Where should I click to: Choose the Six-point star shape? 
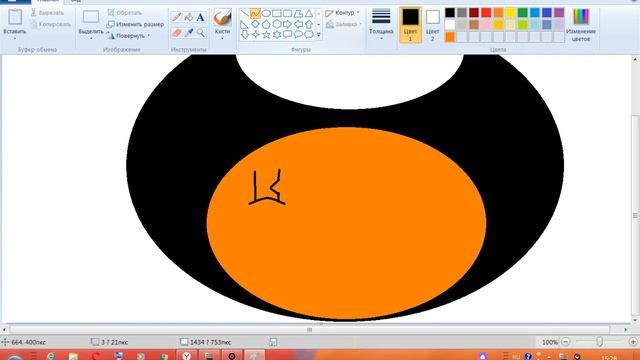(277, 35)
